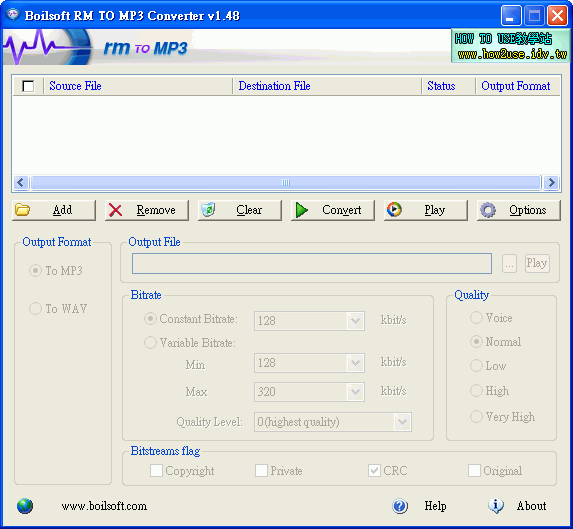The image size is (573, 529).
Task: Select the To WAV radio button
Action: point(35,308)
